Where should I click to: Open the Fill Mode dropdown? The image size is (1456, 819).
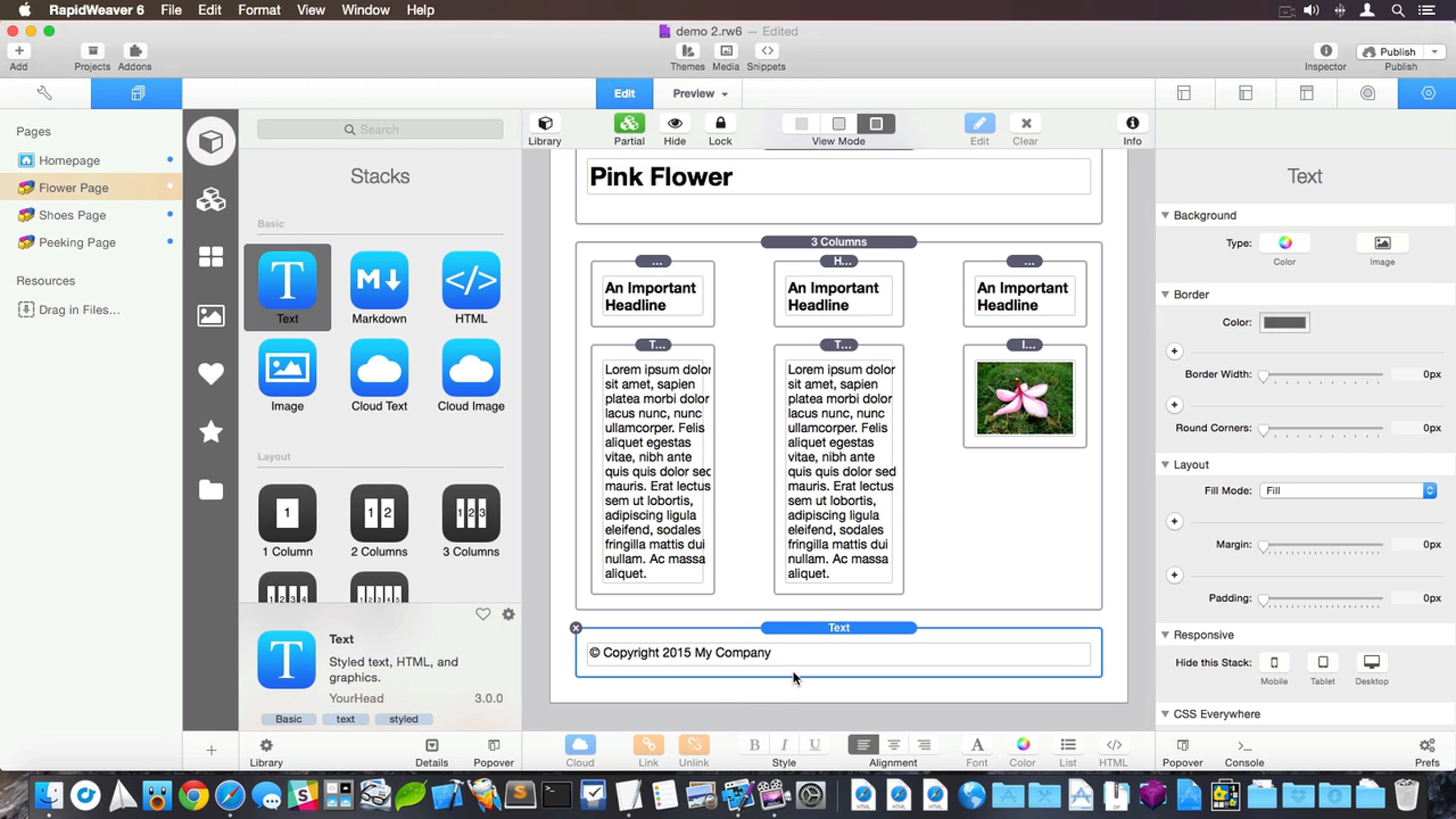click(x=1348, y=490)
